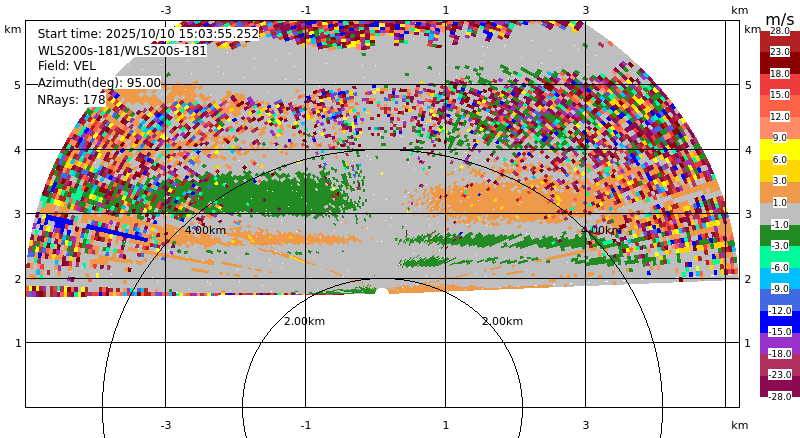Select the -12.0 colorbar tick label
This screenshot has height=438, width=800.
(780, 310)
